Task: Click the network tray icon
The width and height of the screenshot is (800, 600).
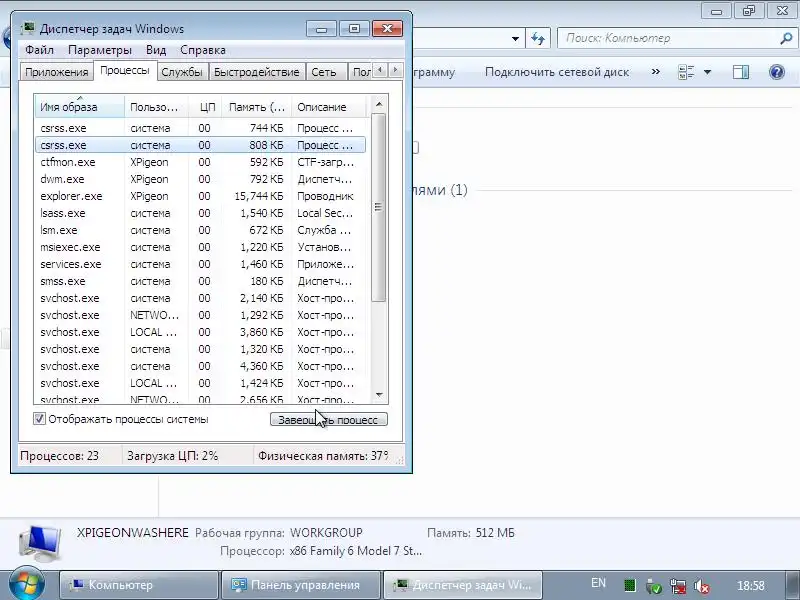Action: [678, 586]
